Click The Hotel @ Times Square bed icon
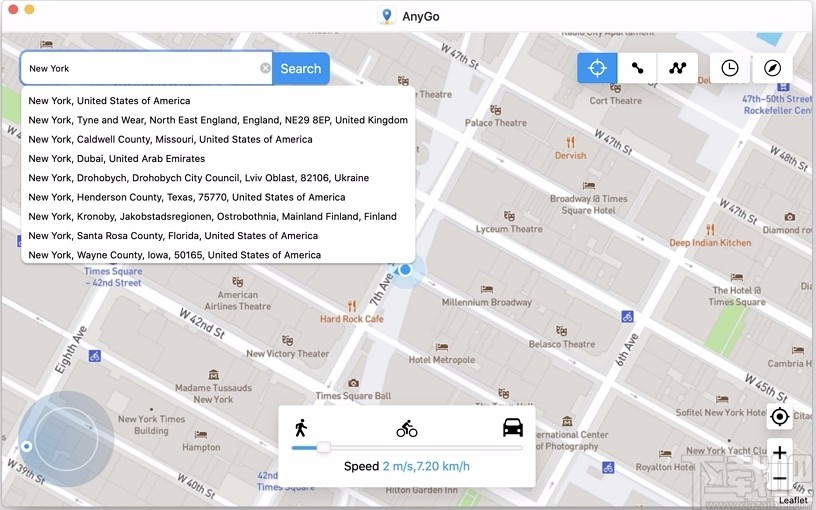 point(736,277)
